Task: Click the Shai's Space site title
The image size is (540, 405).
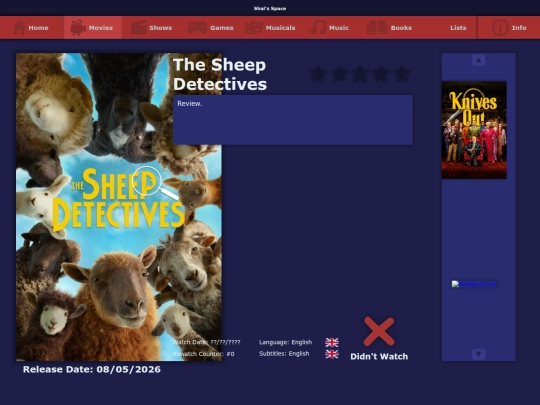Action: point(270,8)
